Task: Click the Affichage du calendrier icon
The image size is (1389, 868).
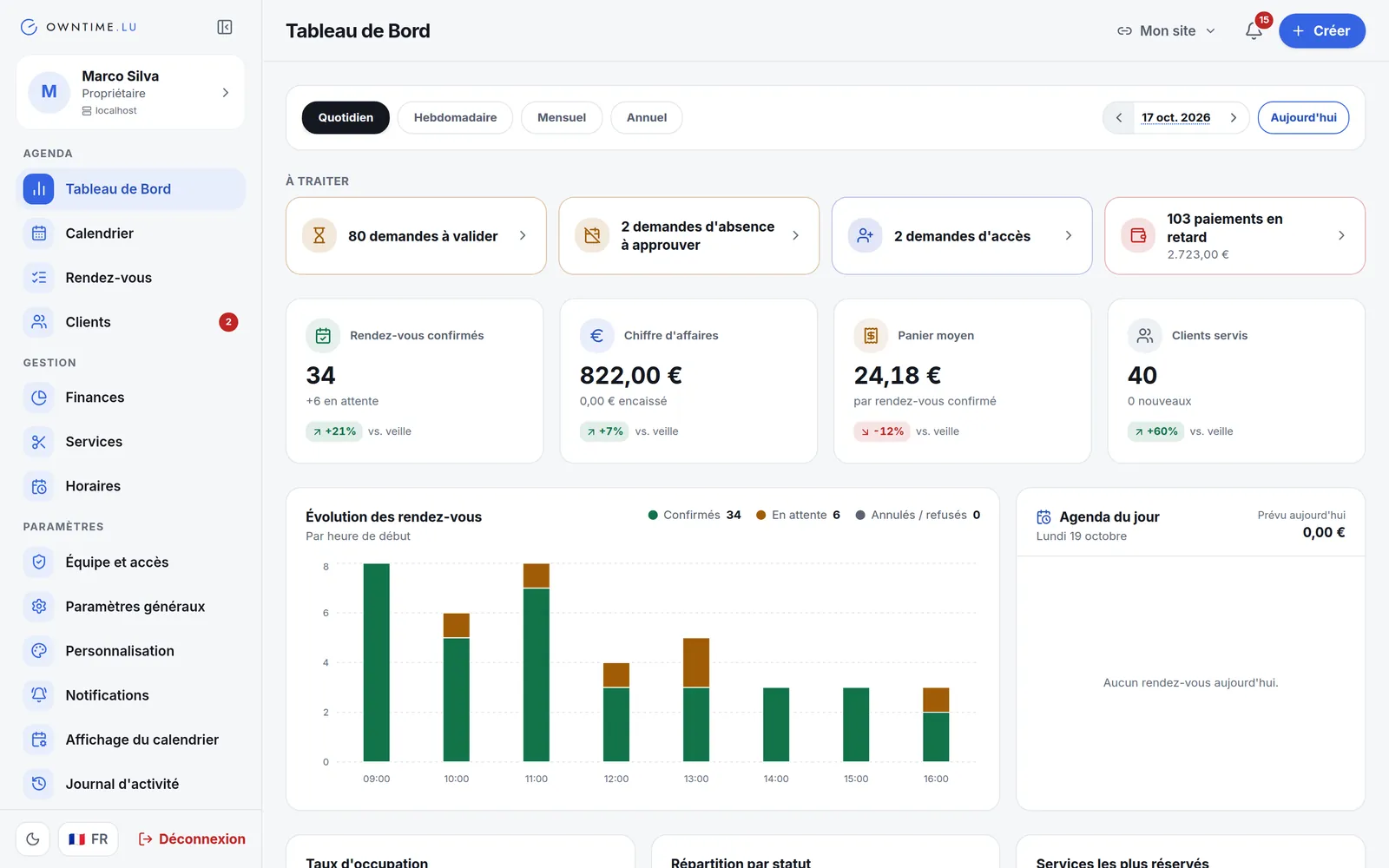Action: coord(39,740)
